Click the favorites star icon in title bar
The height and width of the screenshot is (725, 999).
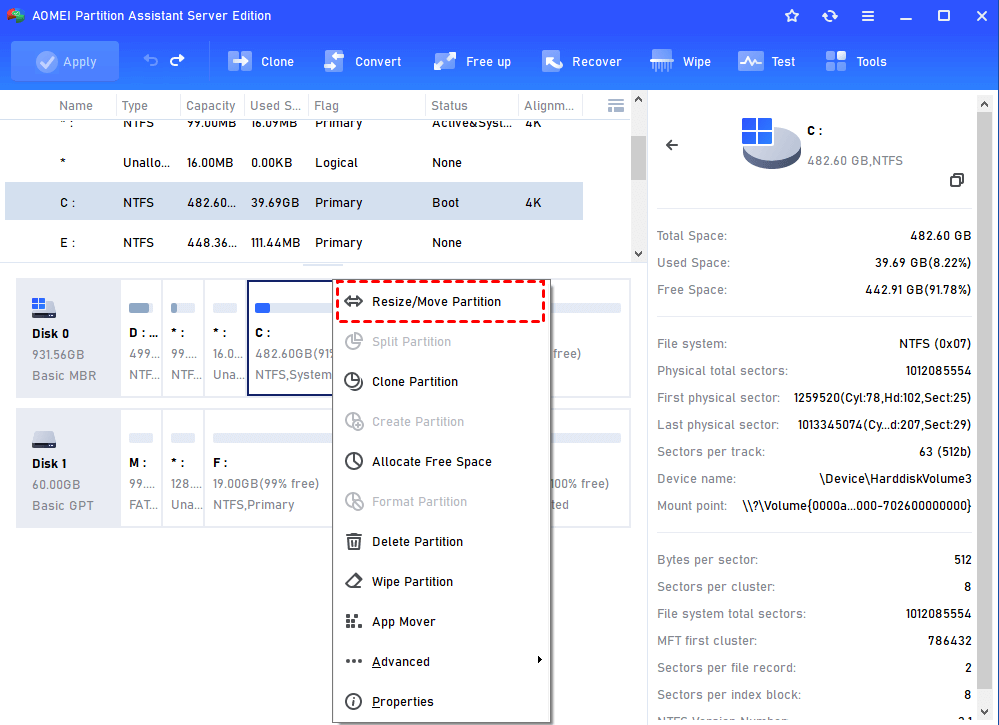(792, 16)
